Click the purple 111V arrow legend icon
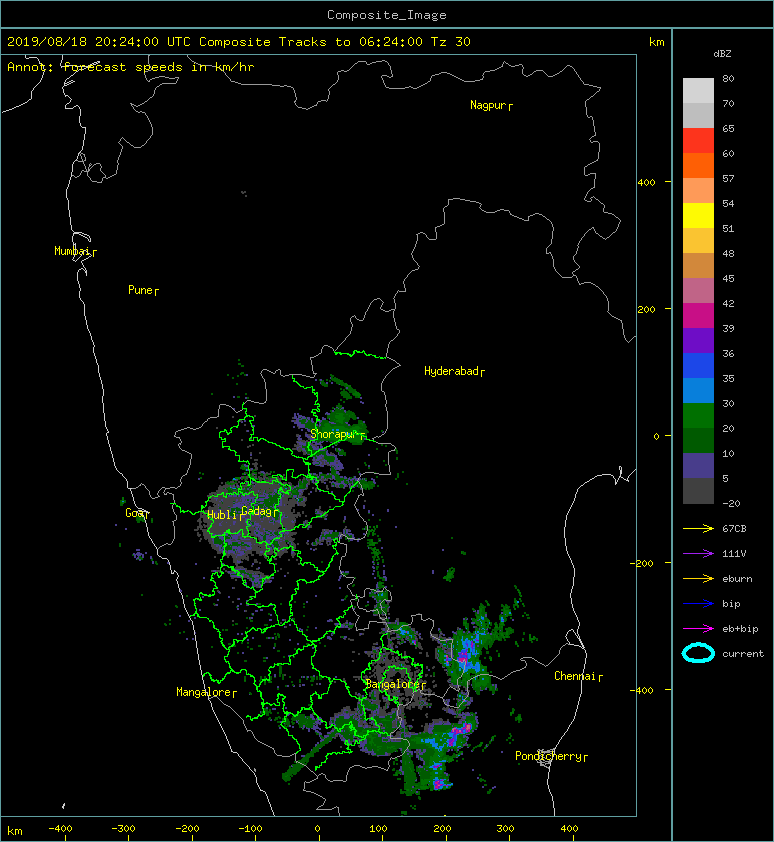This screenshot has height=842, width=774. coord(698,554)
